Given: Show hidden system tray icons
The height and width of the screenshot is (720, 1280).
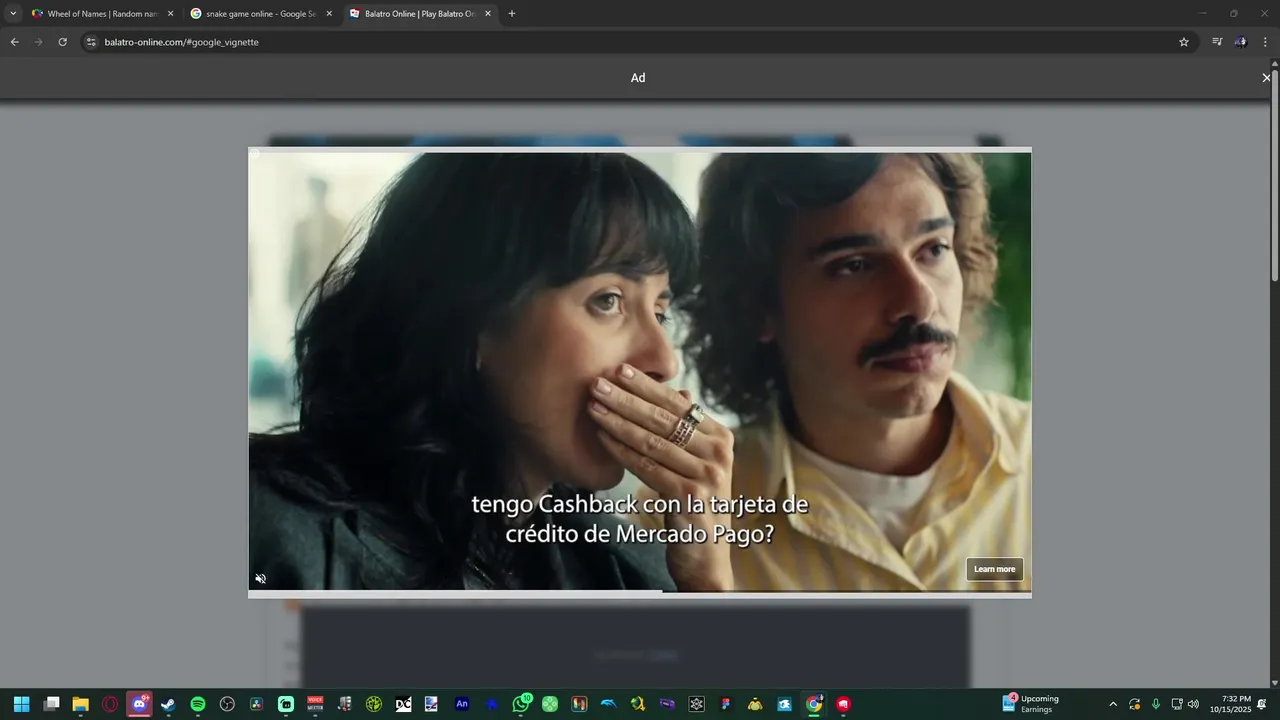Looking at the screenshot, I should pos(1113,704).
